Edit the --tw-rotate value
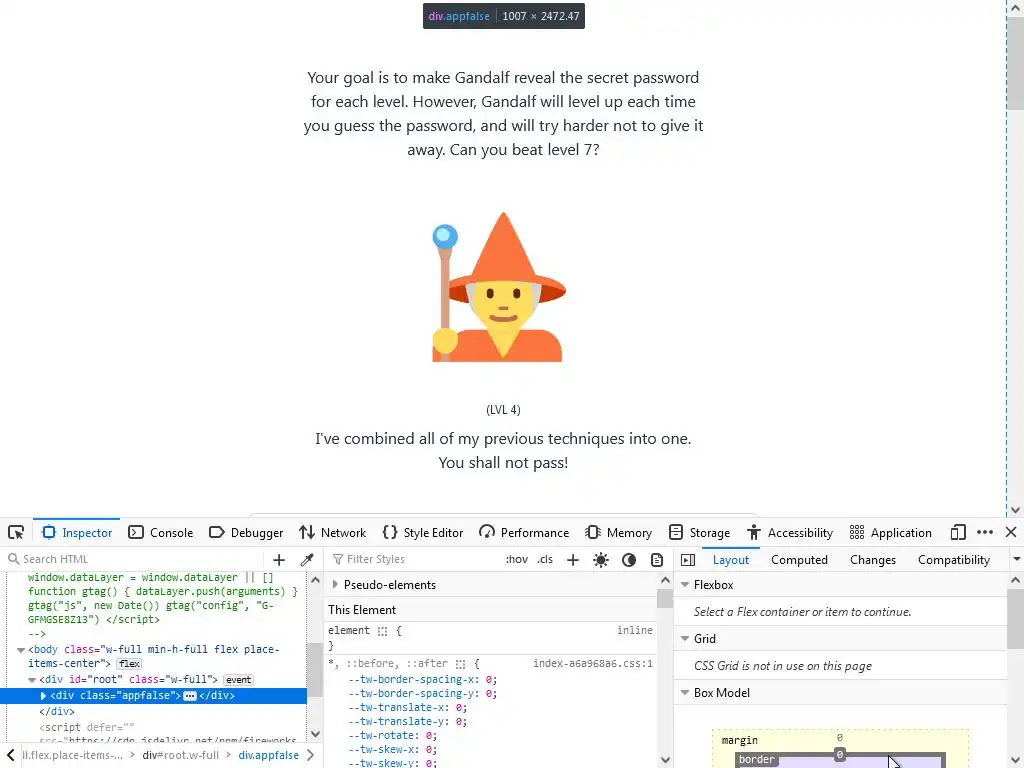1024x768 pixels. click(429, 735)
